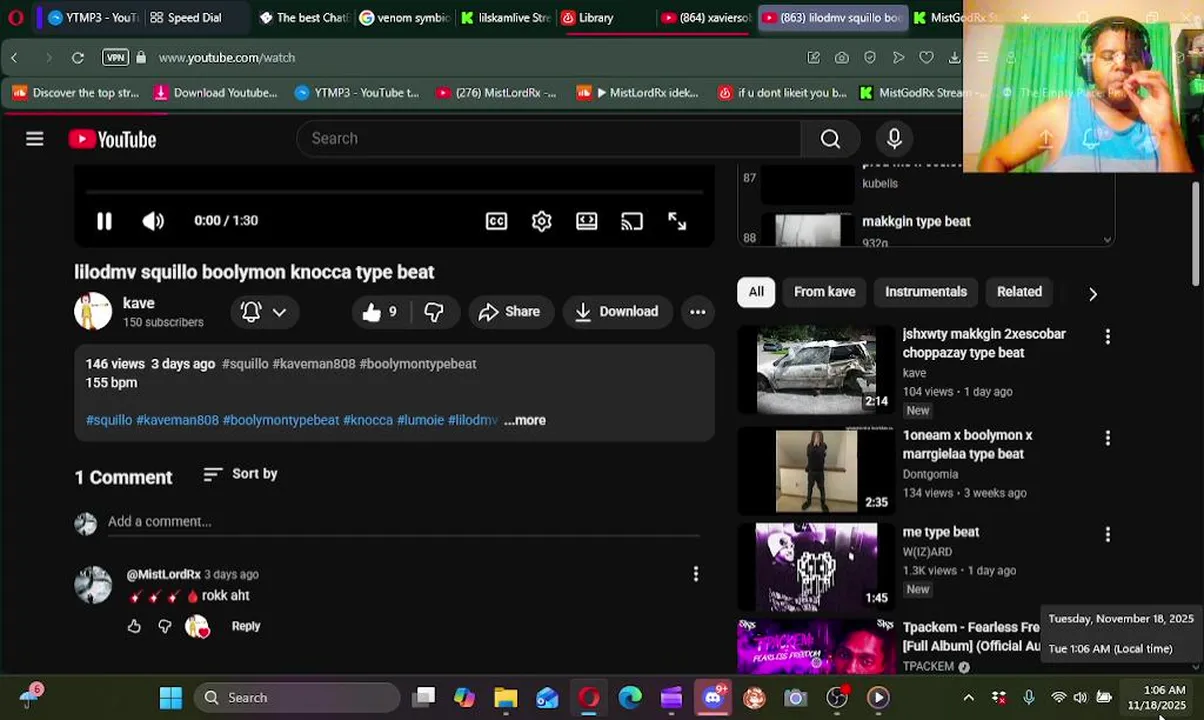Switch to theater mode view
The width and height of the screenshot is (1204, 720).
586,221
